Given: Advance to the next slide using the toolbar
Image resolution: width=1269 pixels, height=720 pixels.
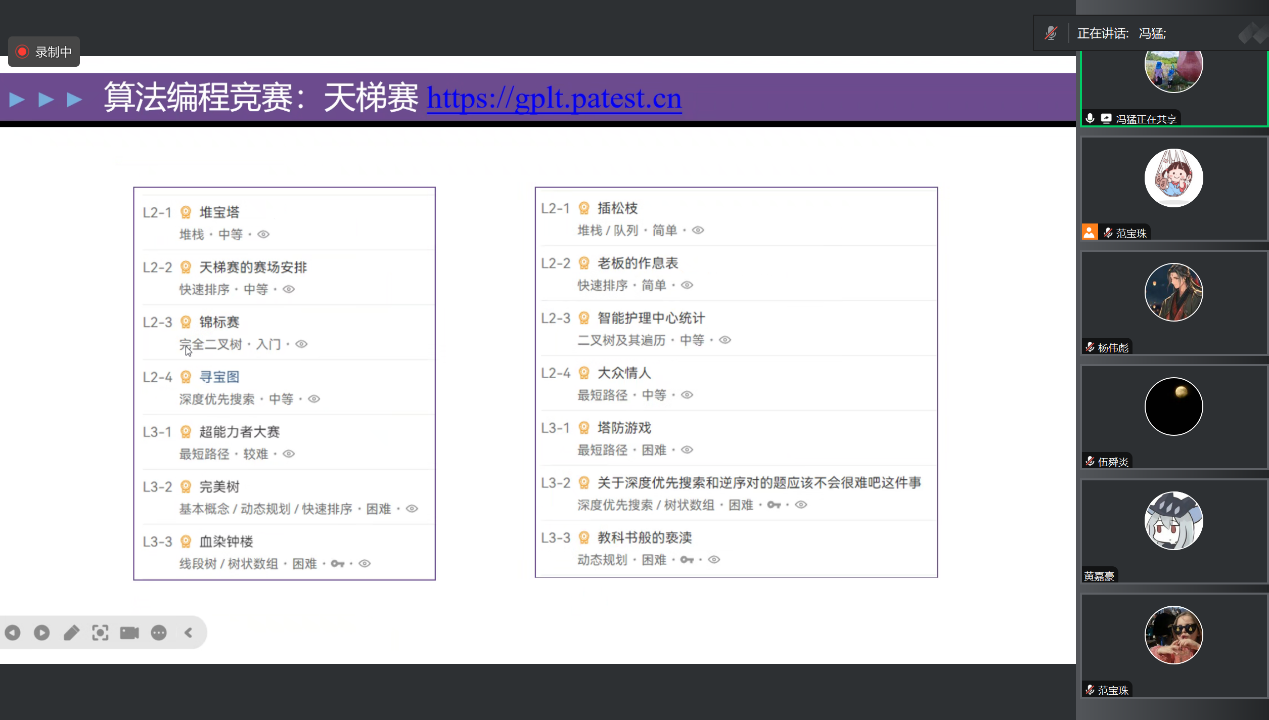Looking at the screenshot, I should (x=41, y=633).
